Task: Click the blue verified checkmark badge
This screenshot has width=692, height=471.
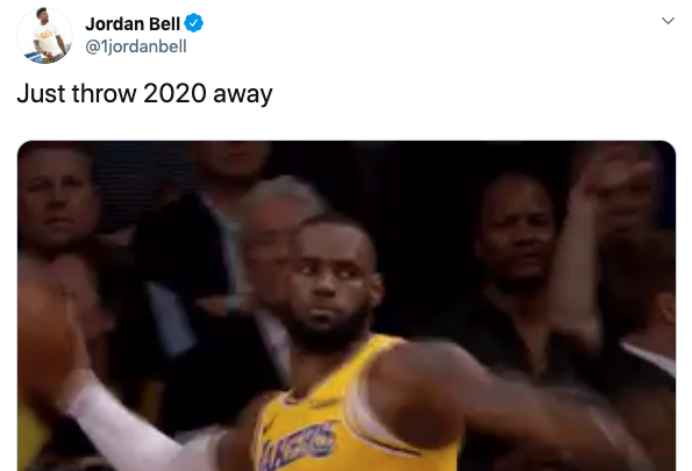Action: click(x=194, y=23)
